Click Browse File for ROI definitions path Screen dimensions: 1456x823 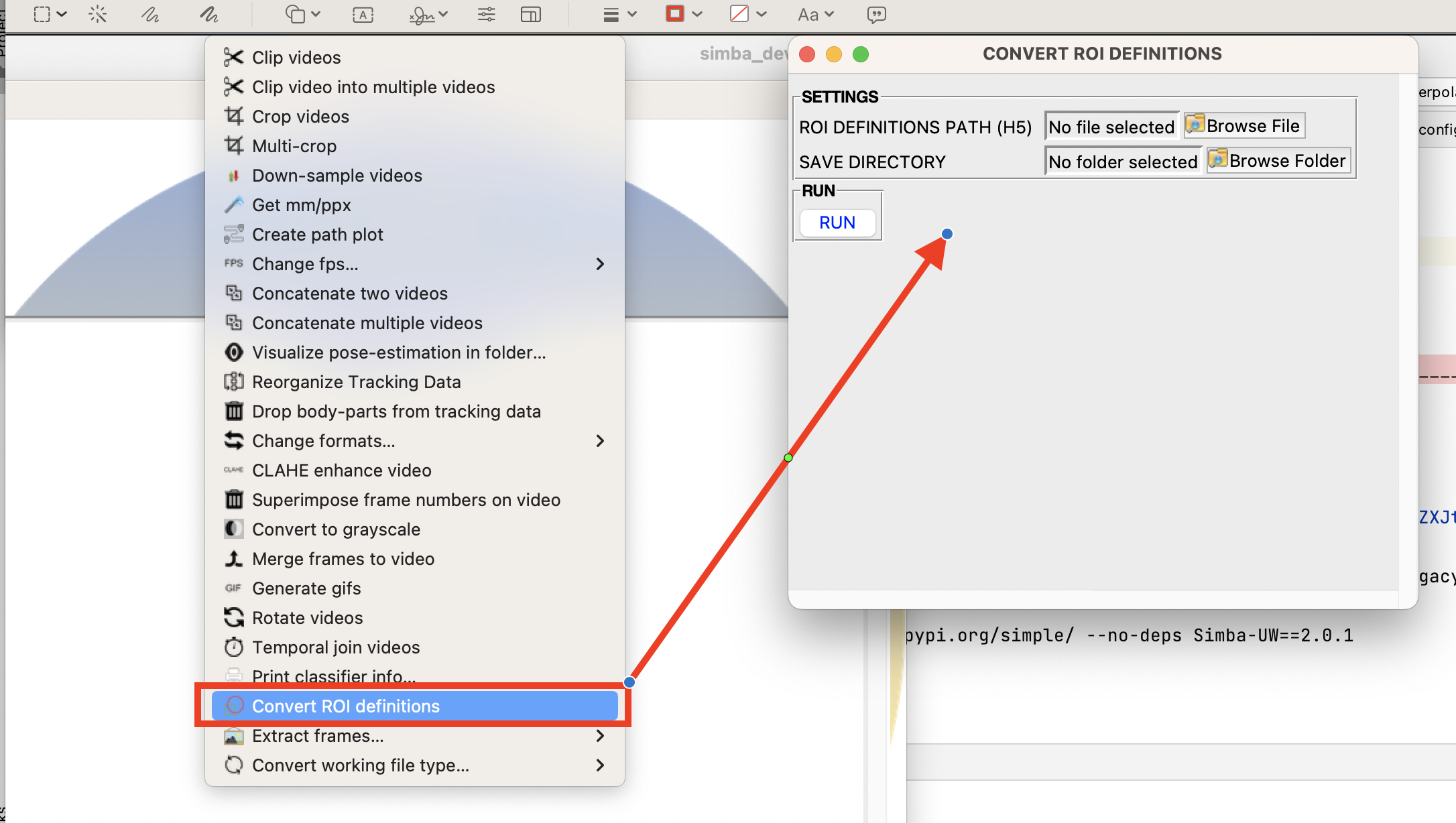(1243, 125)
